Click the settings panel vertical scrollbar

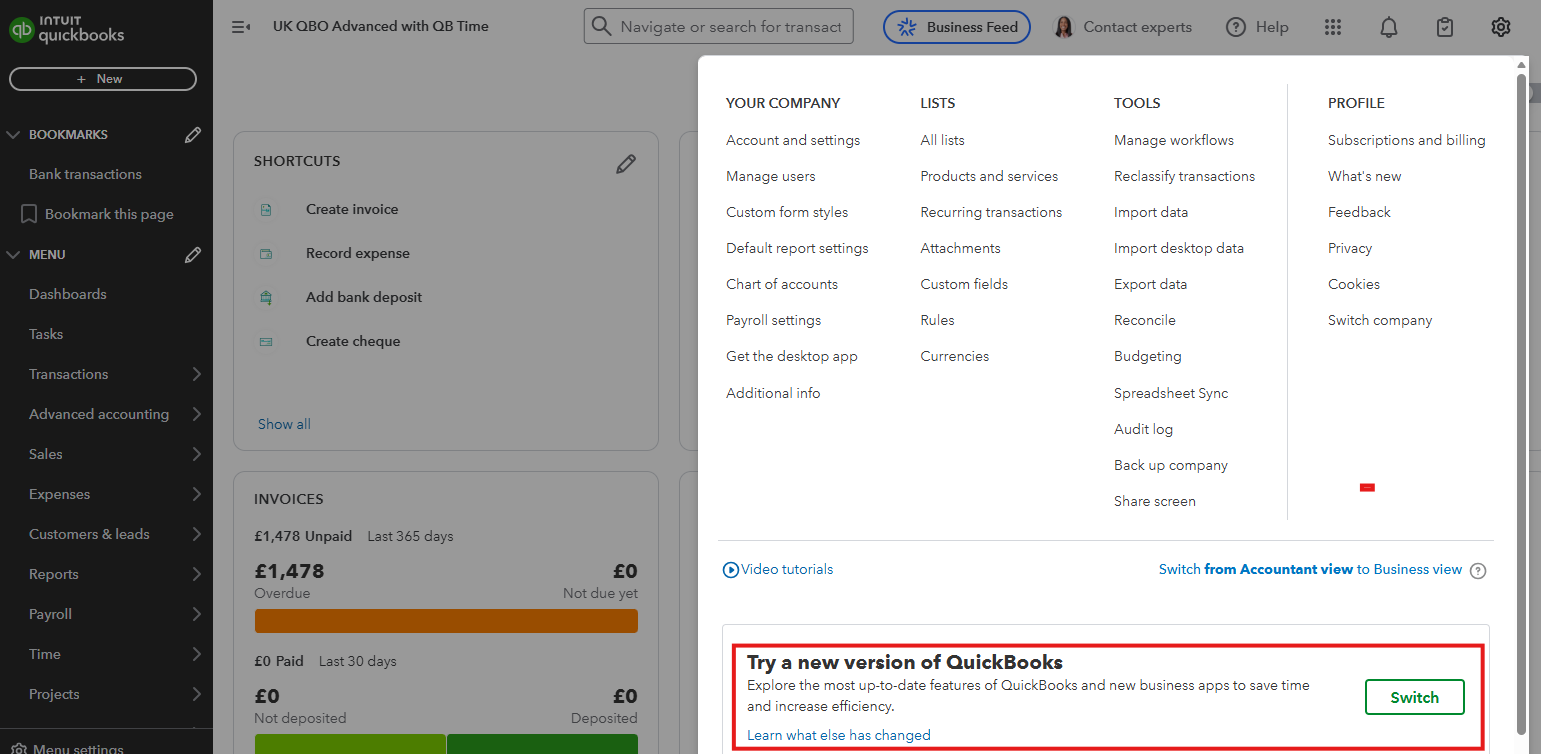point(1522,400)
